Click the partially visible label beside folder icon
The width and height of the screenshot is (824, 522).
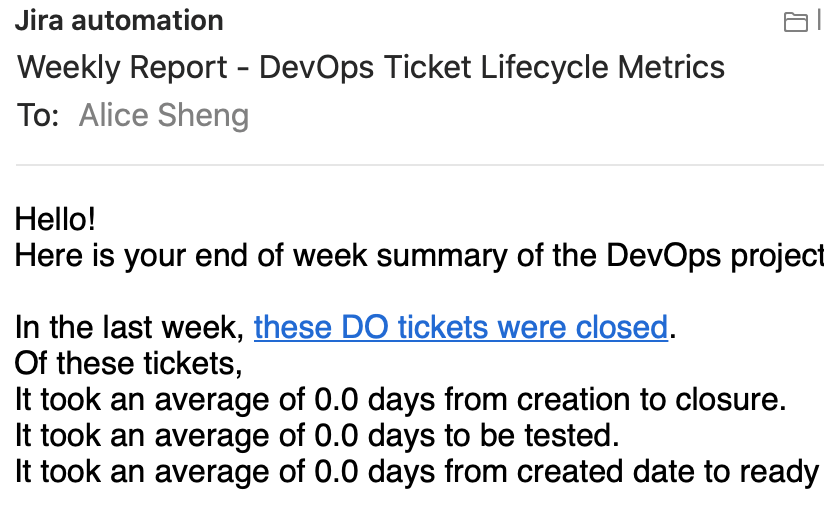coord(820,22)
